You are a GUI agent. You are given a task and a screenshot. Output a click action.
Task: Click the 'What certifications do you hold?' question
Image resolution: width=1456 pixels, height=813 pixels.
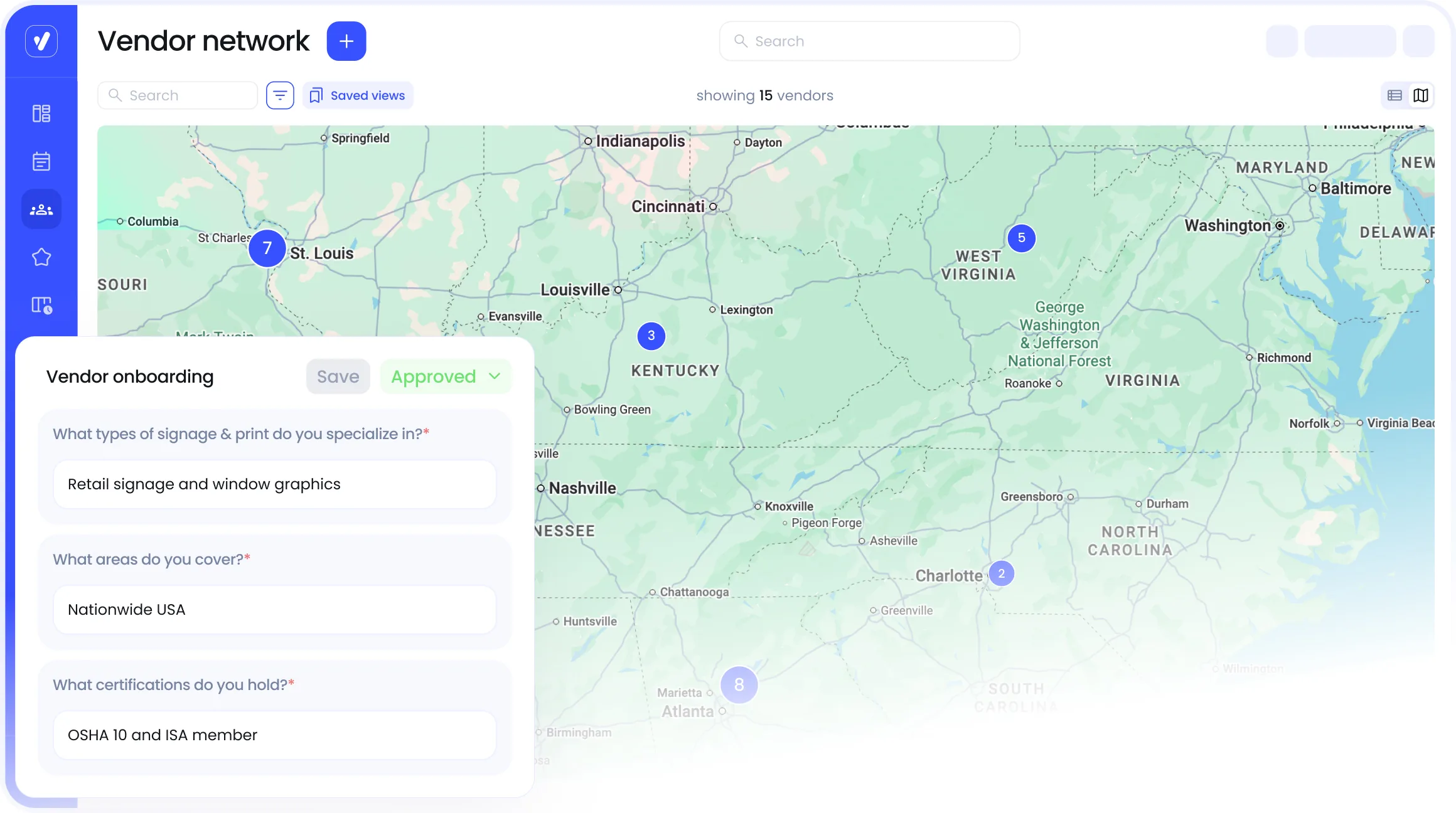(173, 685)
